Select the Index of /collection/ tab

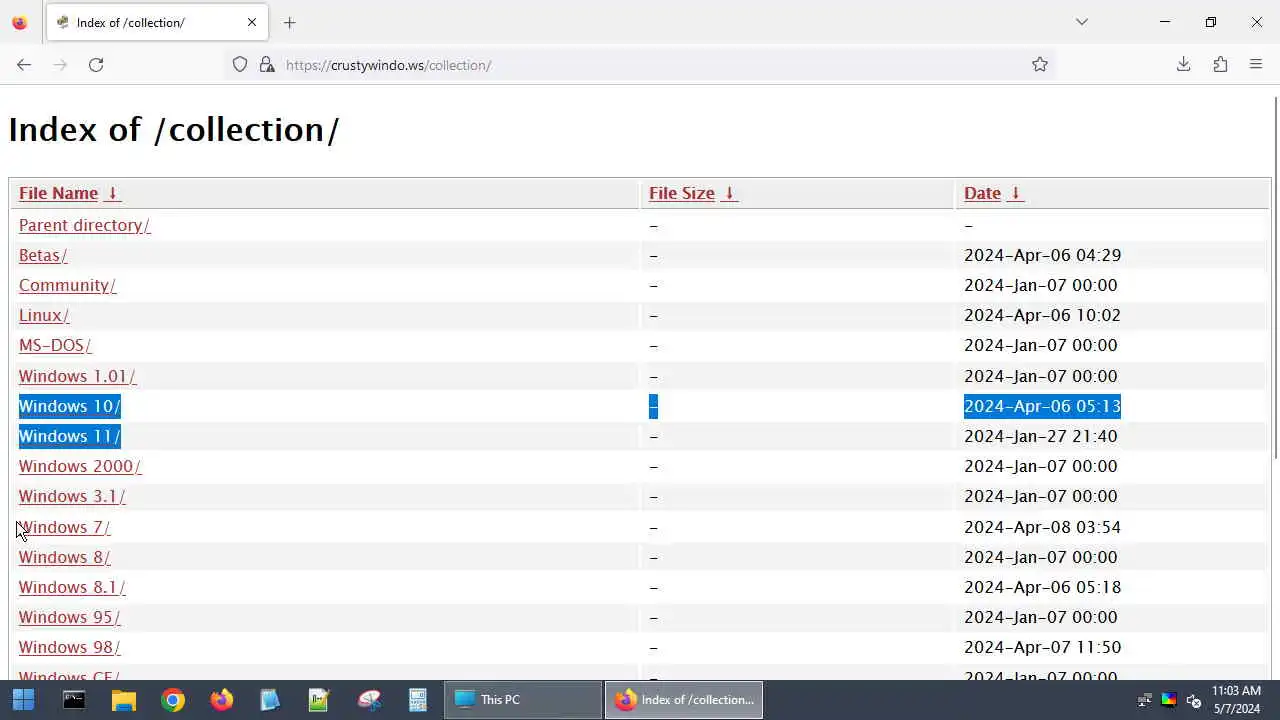tap(155, 22)
